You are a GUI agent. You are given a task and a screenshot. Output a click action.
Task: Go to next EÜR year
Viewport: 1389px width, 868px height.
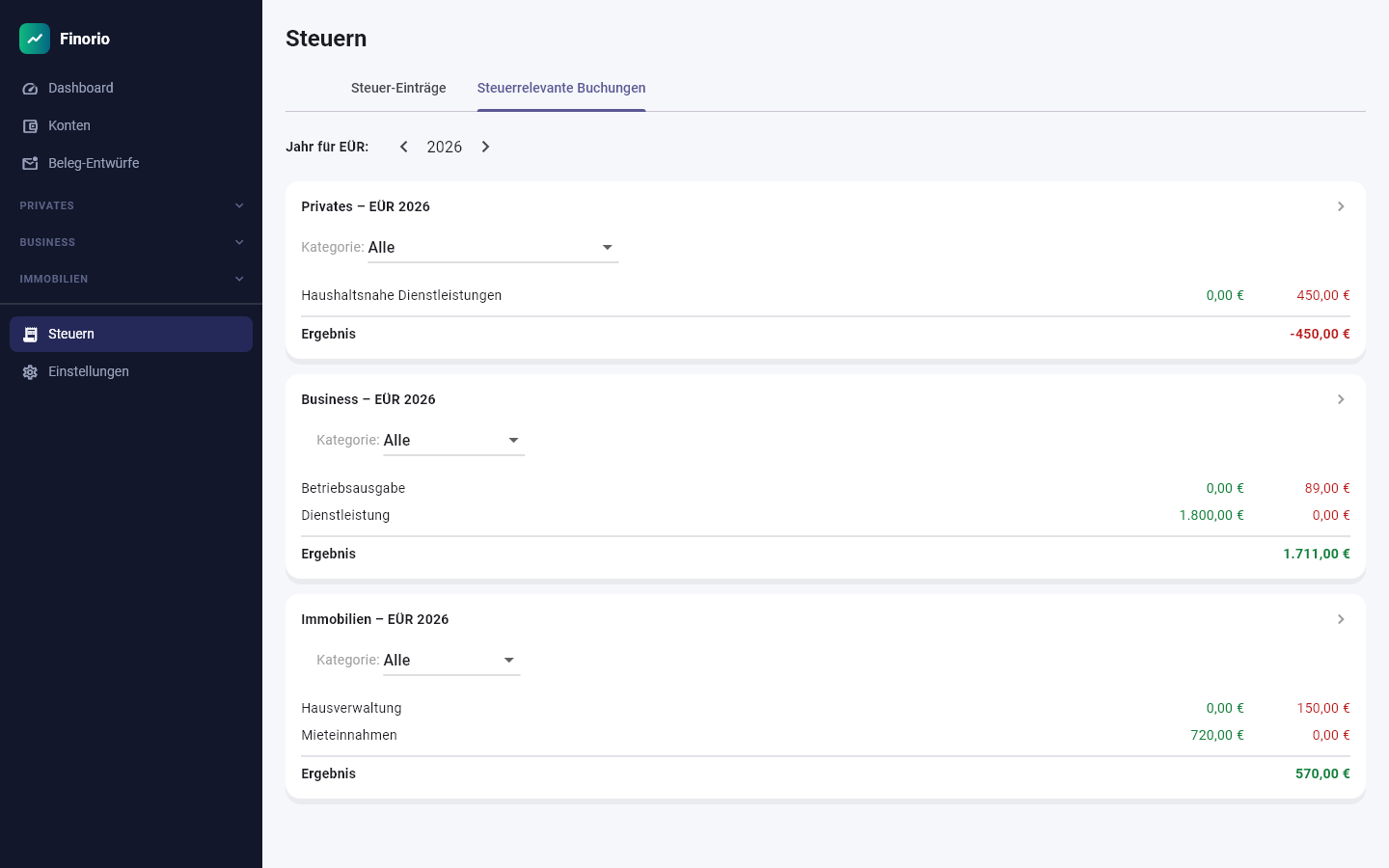pyautogui.click(x=485, y=147)
